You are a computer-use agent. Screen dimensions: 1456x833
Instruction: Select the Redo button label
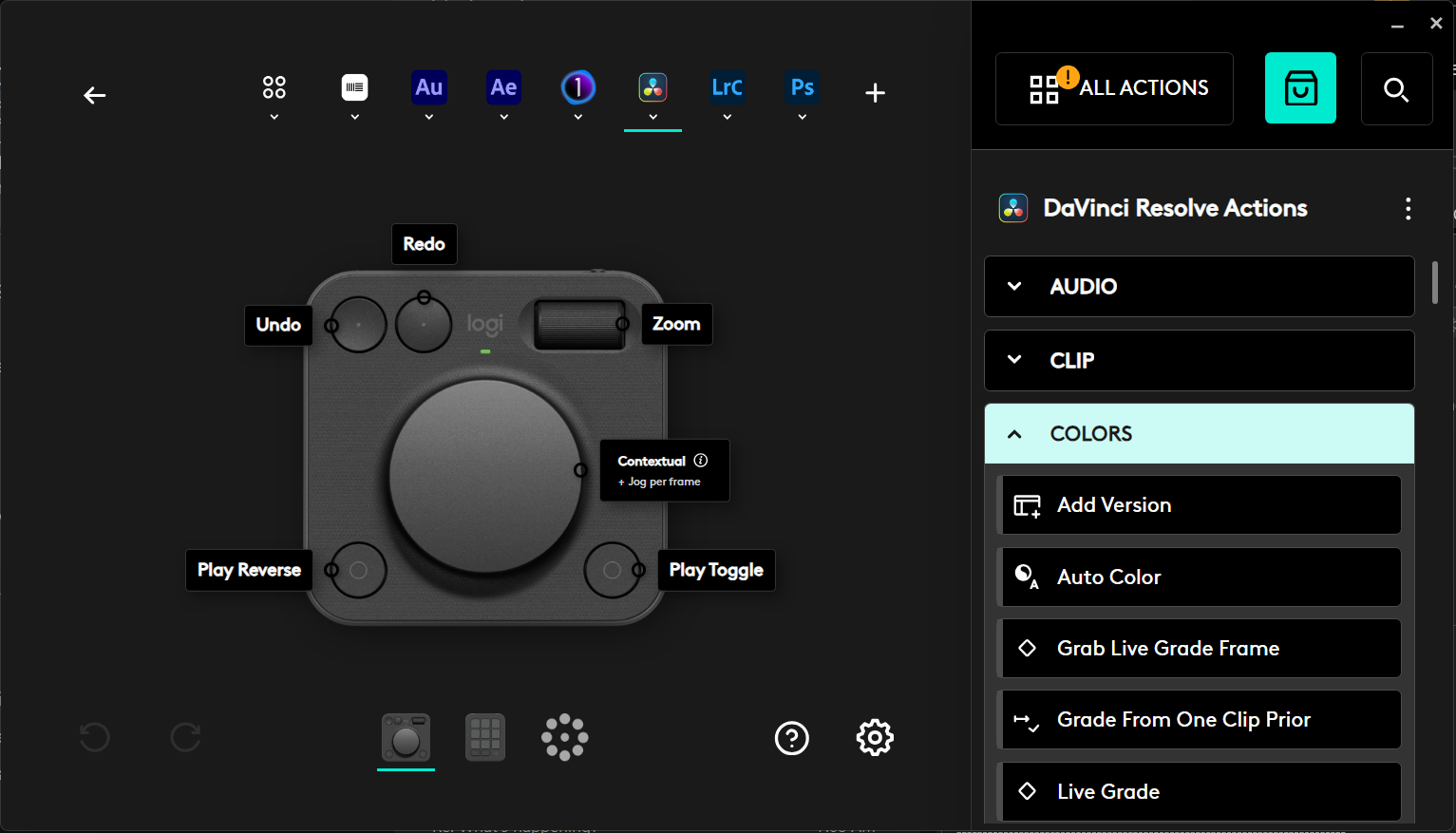click(x=425, y=244)
